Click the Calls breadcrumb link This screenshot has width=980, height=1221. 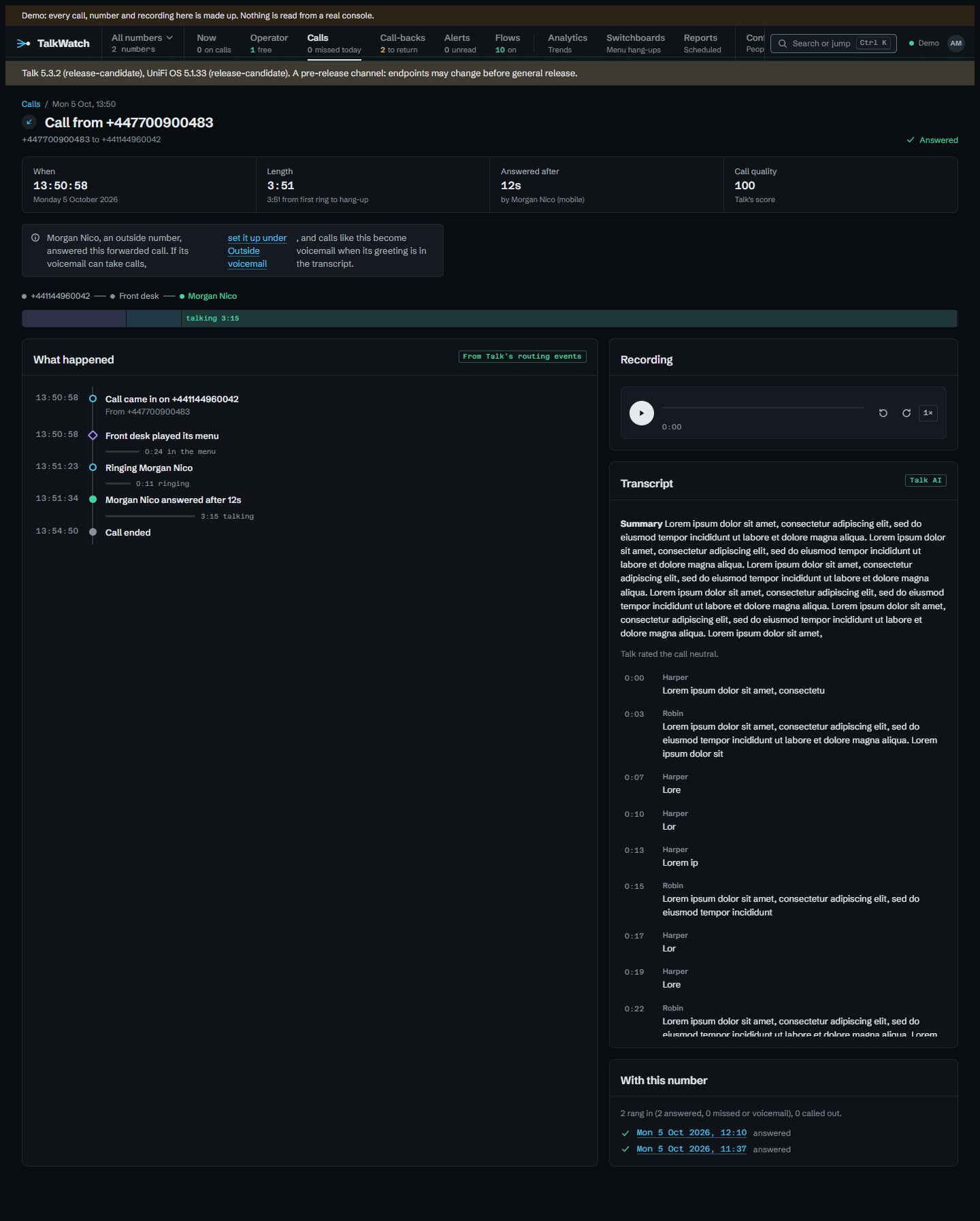tap(31, 104)
